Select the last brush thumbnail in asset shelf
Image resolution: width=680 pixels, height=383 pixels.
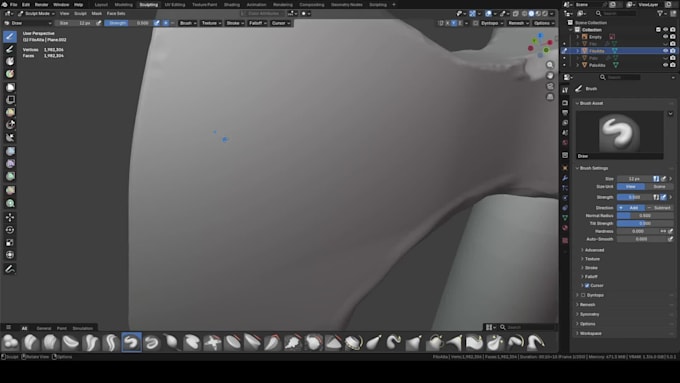pos(536,342)
